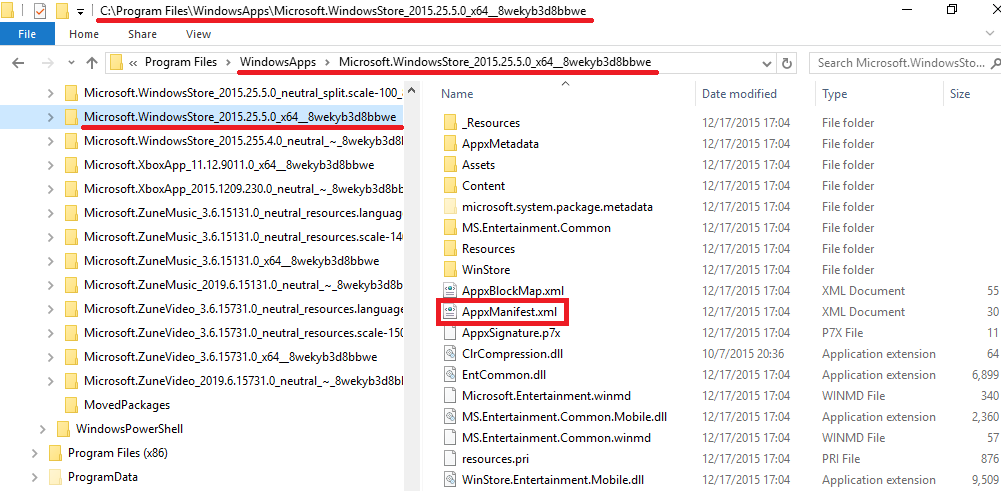Image resolution: width=1001 pixels, height=491 pixels.
Task: Select the _Resources folder icon
Action: 450,123
